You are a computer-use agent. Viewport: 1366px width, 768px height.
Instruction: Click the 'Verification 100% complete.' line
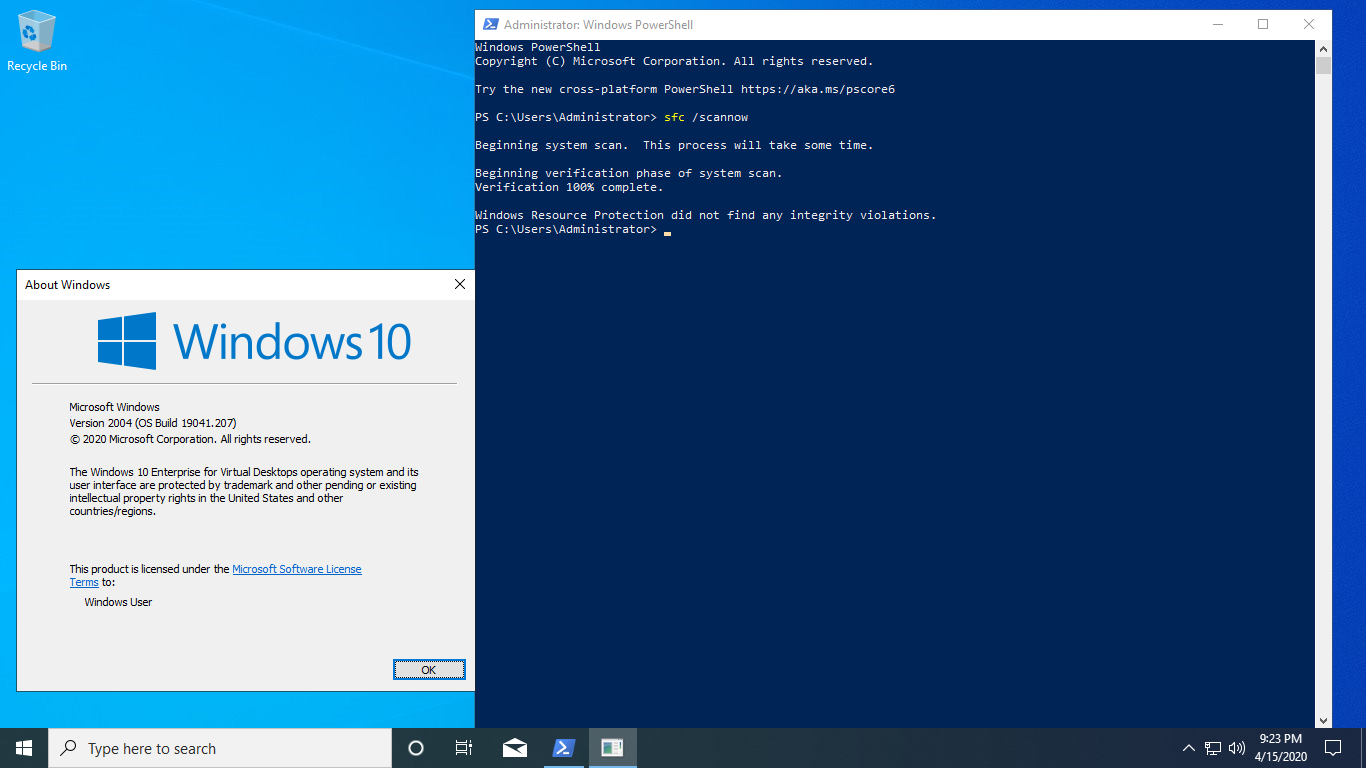(x=569, y=187)
